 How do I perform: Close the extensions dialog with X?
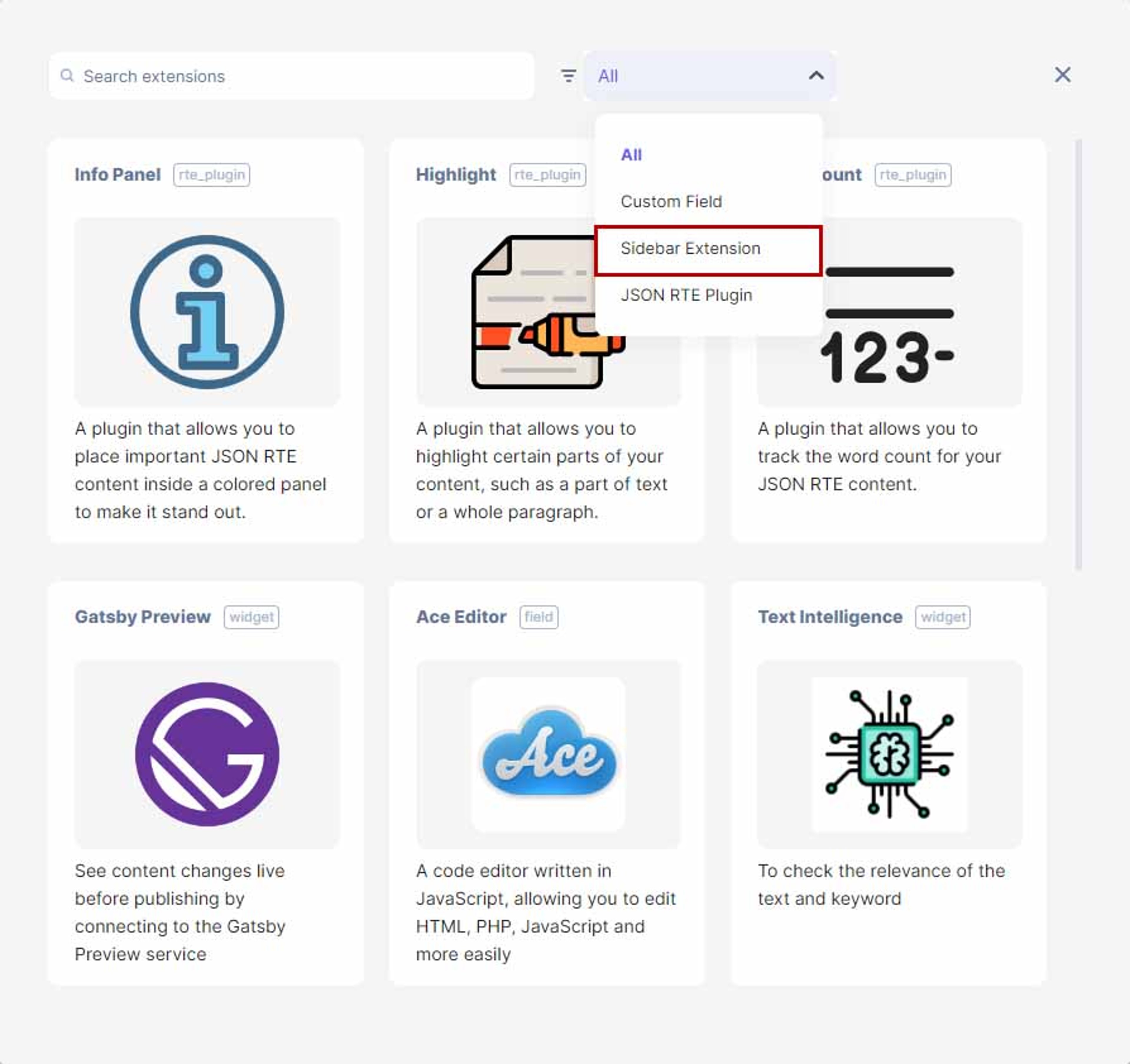pos(1062,75)
